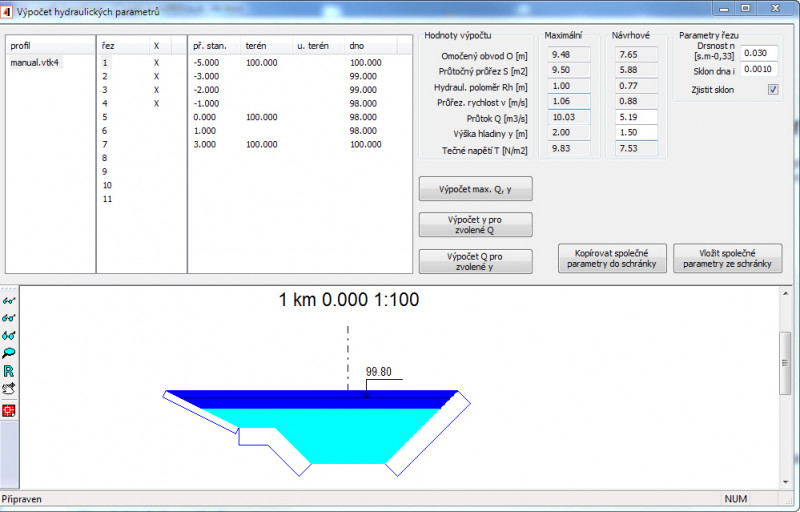Select řez row 4
This screenshot has height=512, width=800.
tap(105, 104)
